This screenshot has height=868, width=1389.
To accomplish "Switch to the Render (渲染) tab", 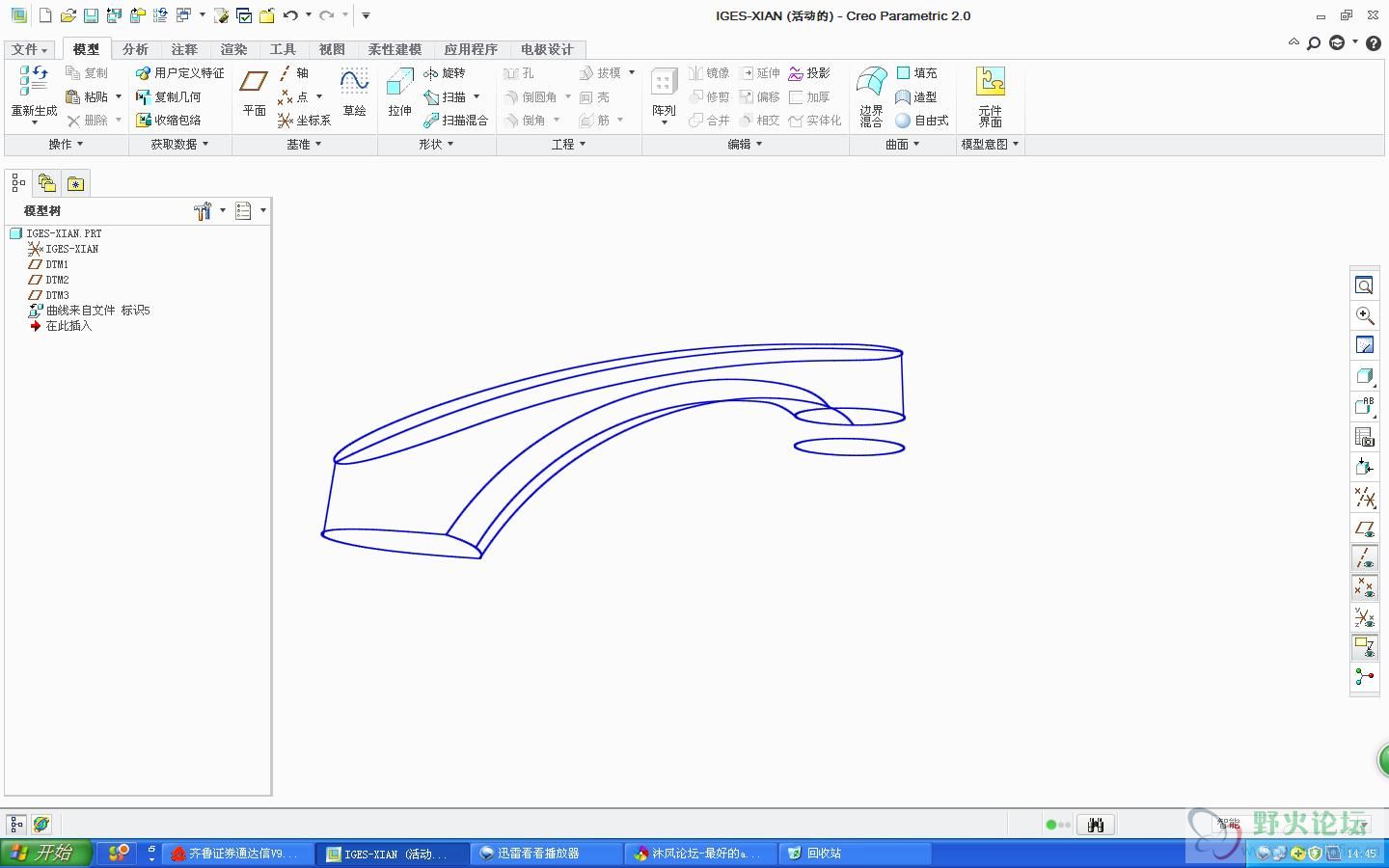I will click(233, 49).
